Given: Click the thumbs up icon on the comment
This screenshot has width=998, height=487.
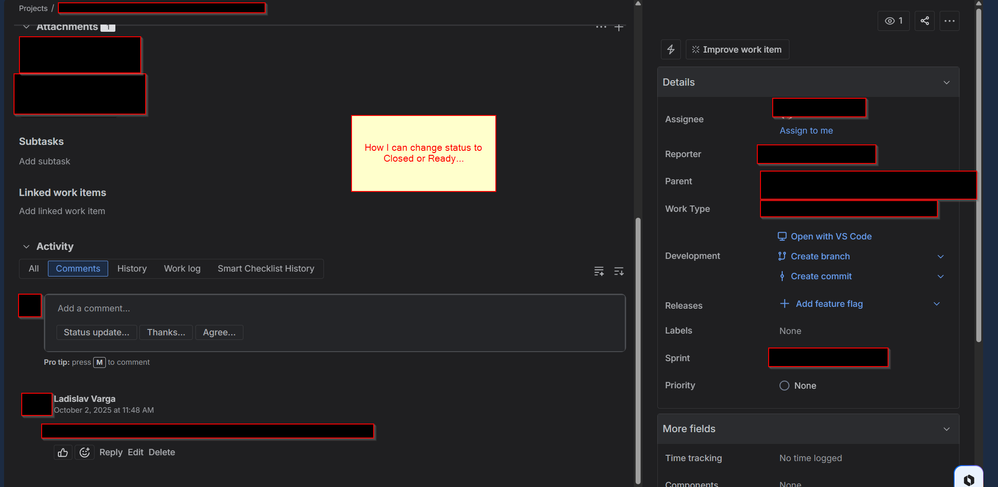Looking at the screenshot, I should point(63,453).
